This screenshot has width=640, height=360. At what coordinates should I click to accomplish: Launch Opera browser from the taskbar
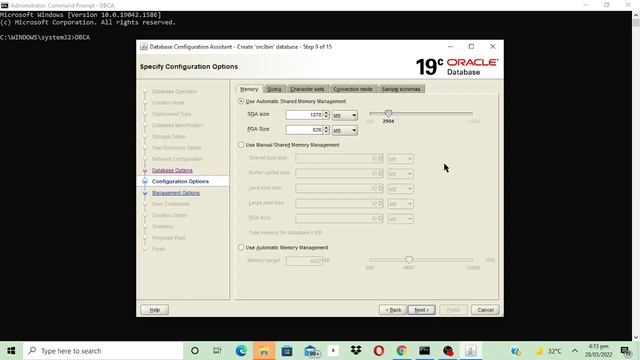point(378,351)
